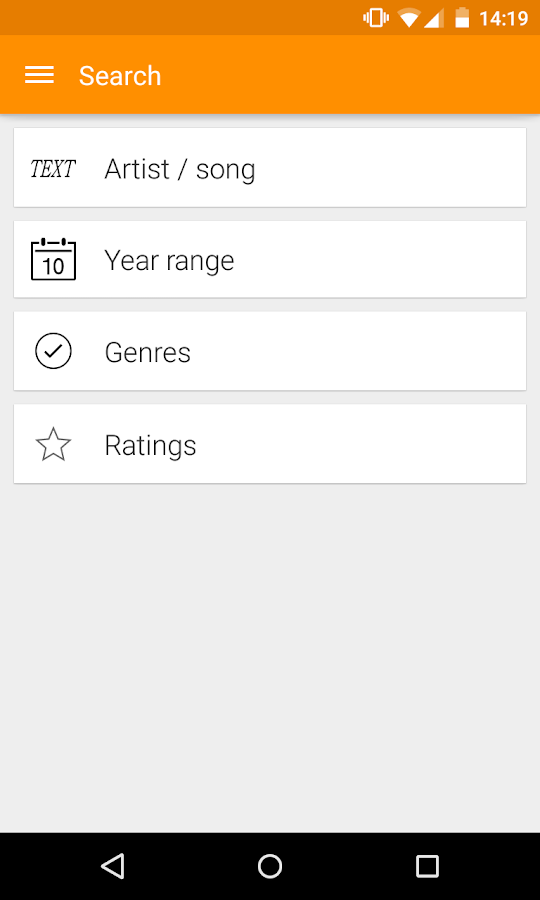Tap the Android back triangle
The image size is (540, 900).
pyautogui.click(x=113, y=866)
